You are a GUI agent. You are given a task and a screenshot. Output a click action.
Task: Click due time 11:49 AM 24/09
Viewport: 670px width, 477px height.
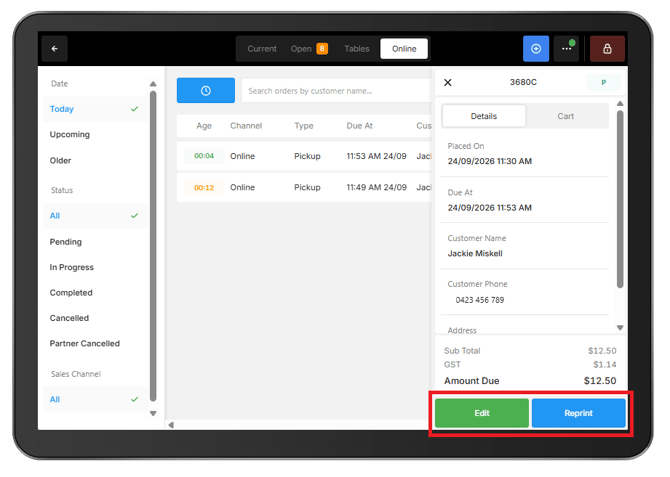point(376,188)
